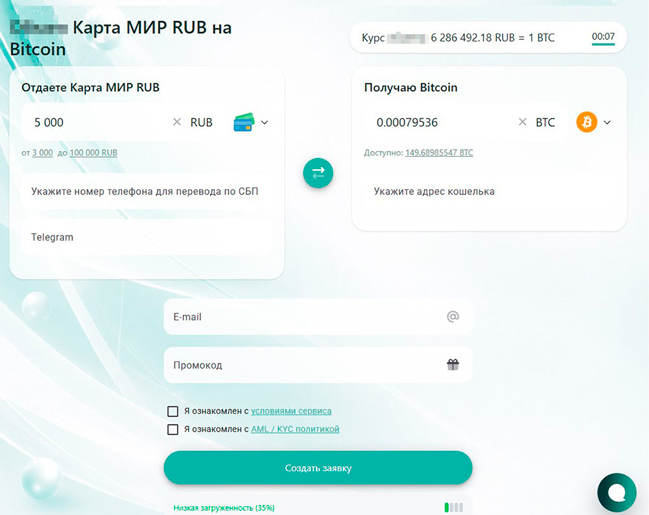Click the Промокод input field
This screenshot has height=515, width=649.
tap(318, 365)
